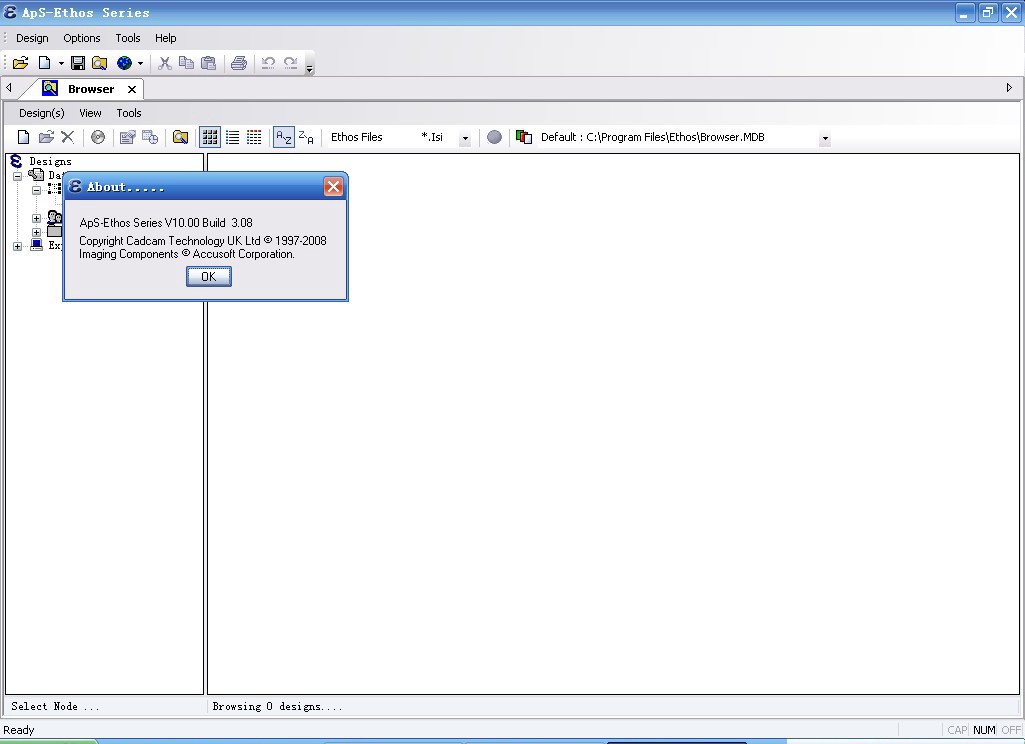Click the database icon before Default path
The height and width of the screenshot is (744, 1025).
(524, 137)
